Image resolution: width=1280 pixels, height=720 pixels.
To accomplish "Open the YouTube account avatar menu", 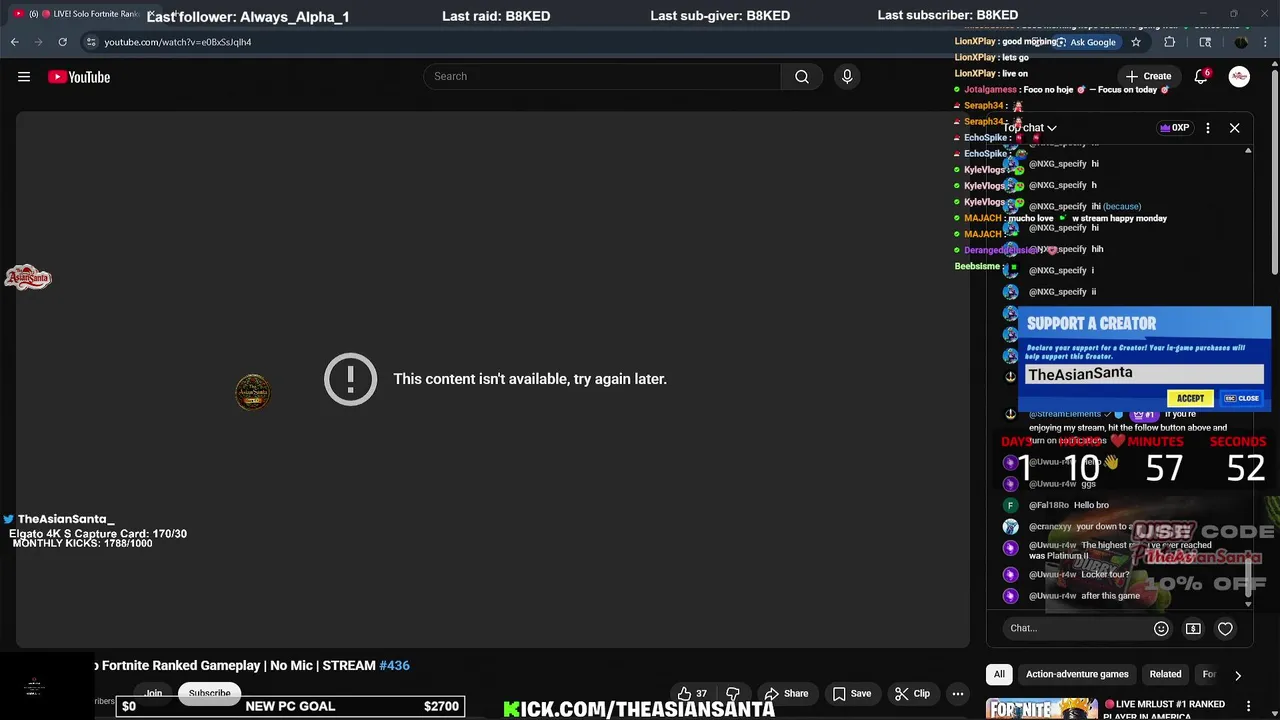I will pyautogui.click(x=1239, y=77).
